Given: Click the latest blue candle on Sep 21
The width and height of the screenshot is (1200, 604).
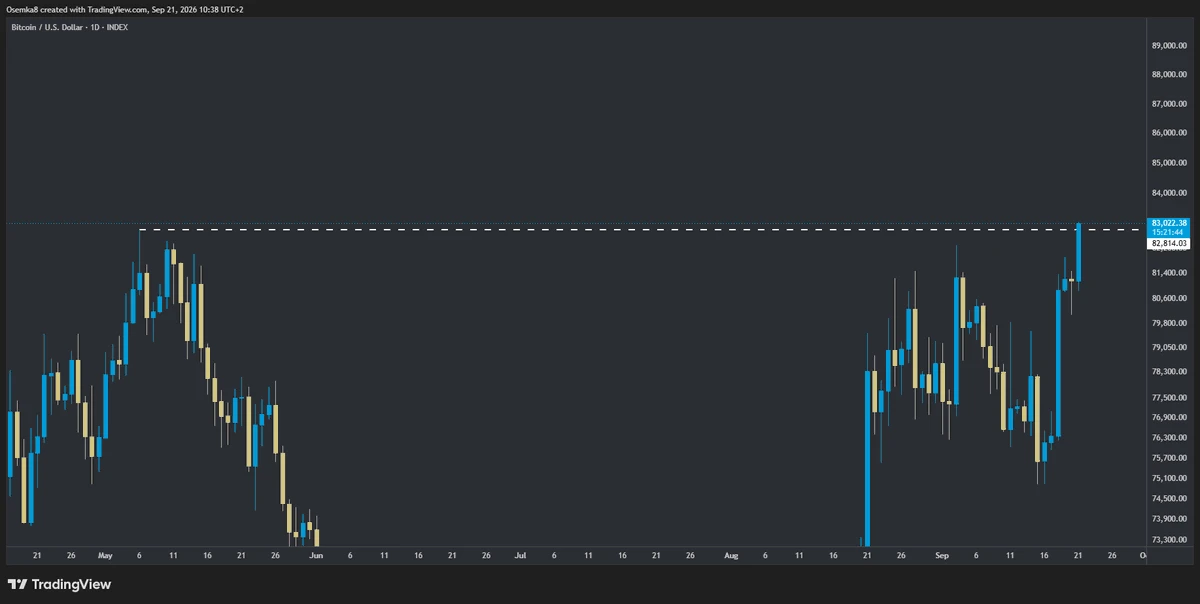Looking at the screenshot, I should pos(1078,253).
